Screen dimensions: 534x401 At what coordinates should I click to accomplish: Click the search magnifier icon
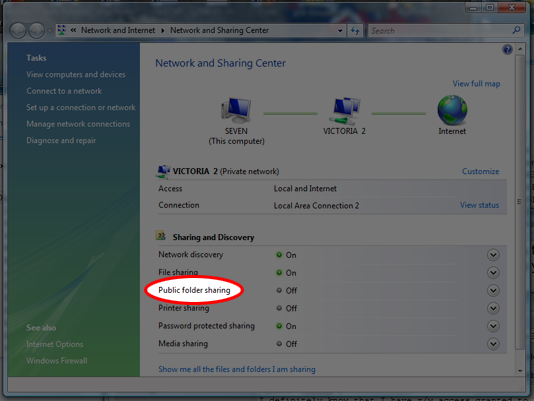pyautogui.click(x=516, y=30)
